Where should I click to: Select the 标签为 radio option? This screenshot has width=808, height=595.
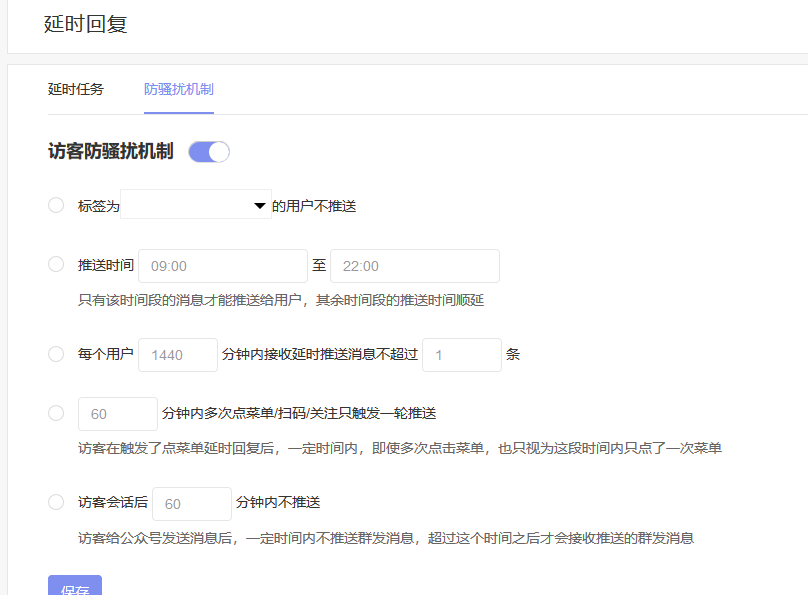click(x=56, y=205)
